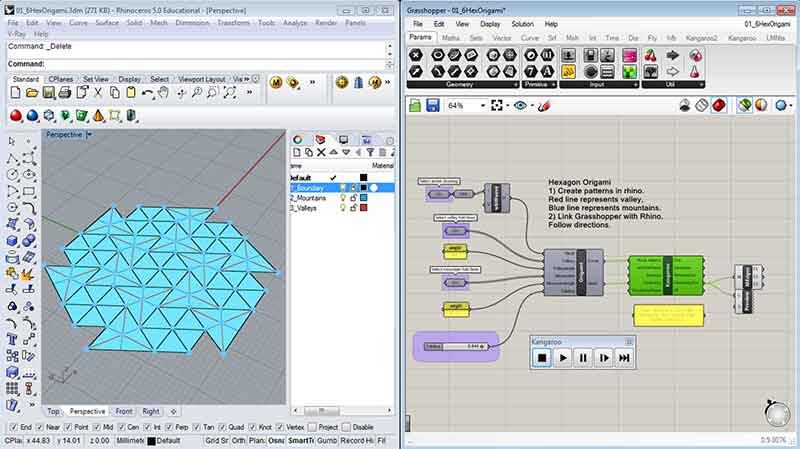
Task: Enable the Project osnap checkbox
Action: tap(312, 427)
